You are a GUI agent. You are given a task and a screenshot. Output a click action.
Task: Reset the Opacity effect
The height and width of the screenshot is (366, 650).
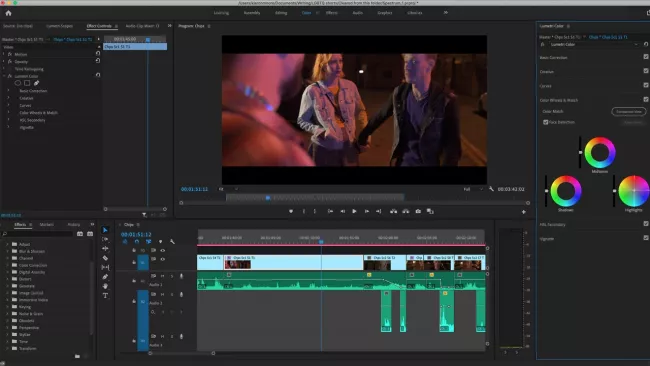click(98, 61)
